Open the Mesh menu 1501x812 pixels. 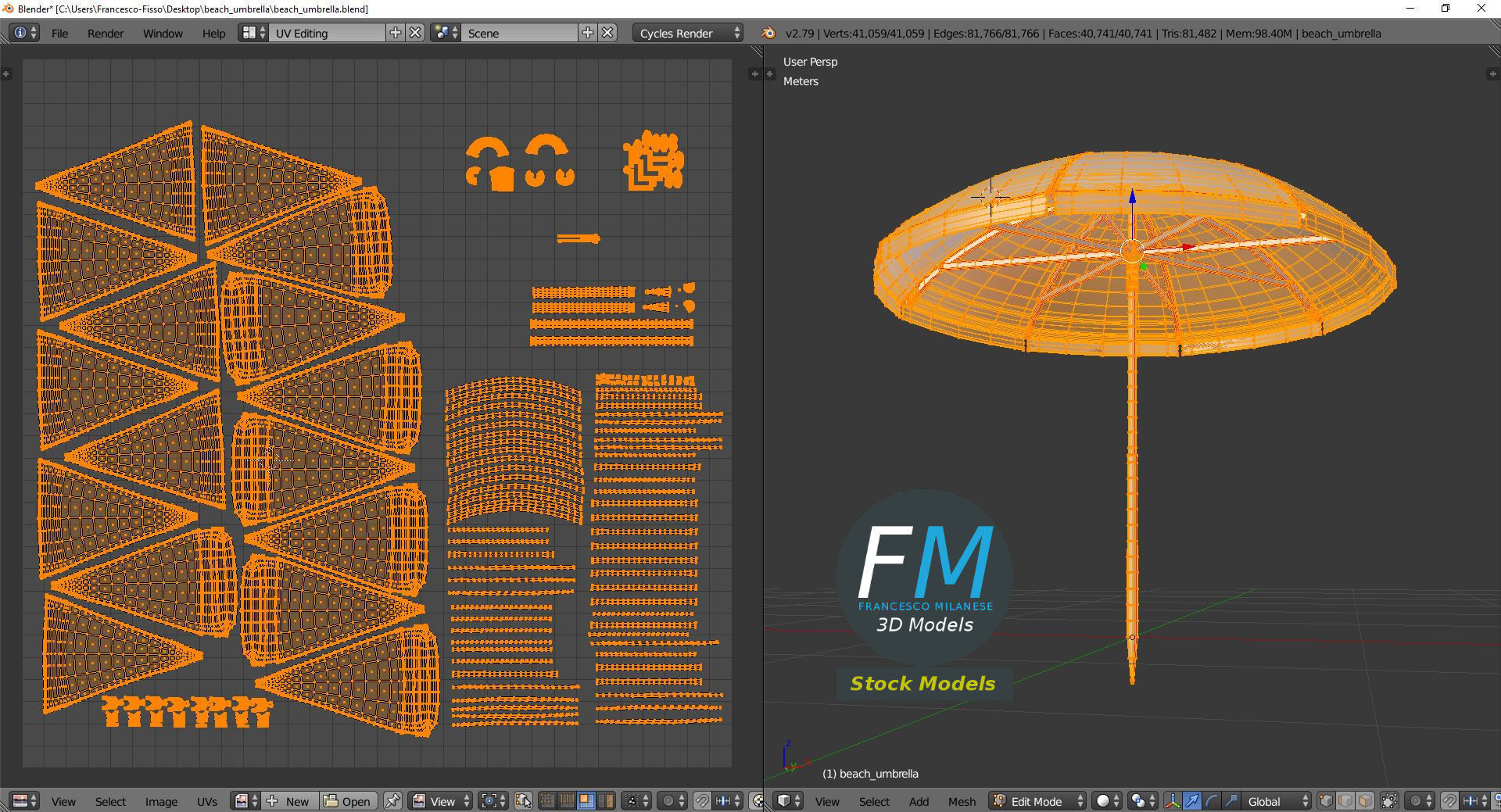pos(962,802)
